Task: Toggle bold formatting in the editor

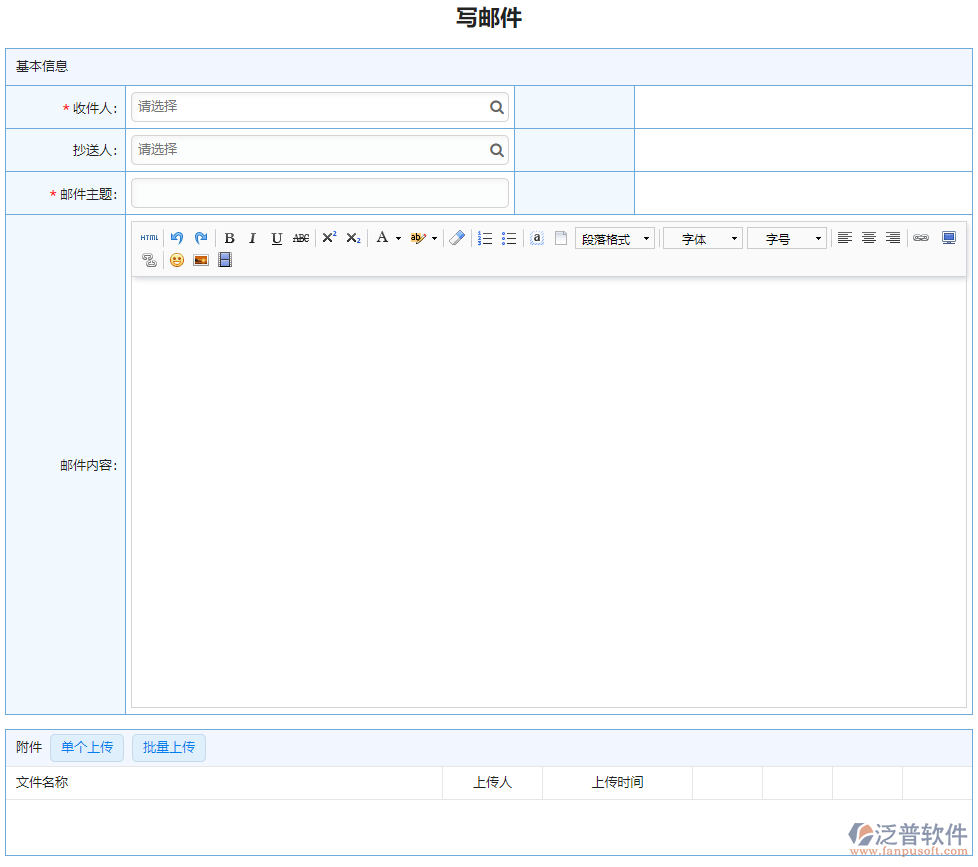Action: pyautogui.click(x=229, y=237)
